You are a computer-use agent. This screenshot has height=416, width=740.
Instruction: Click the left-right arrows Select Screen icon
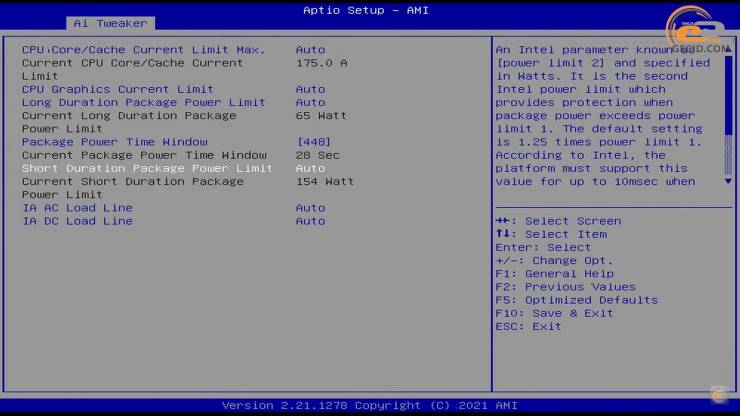coord(503,221)
